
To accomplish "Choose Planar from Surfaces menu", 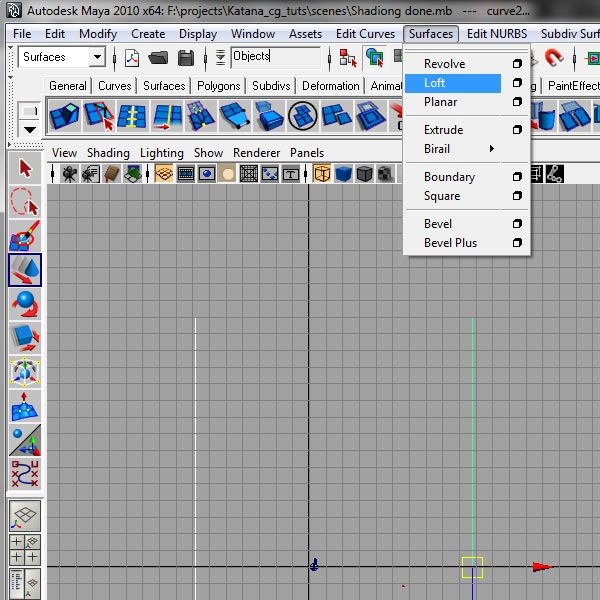I will pyautogui.click(x=440, y=102).
